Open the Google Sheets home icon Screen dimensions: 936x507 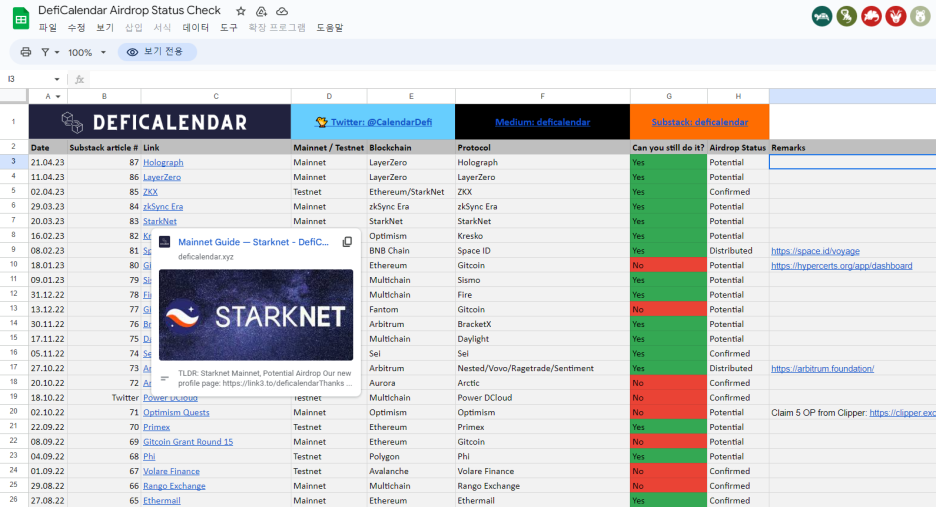21,19
